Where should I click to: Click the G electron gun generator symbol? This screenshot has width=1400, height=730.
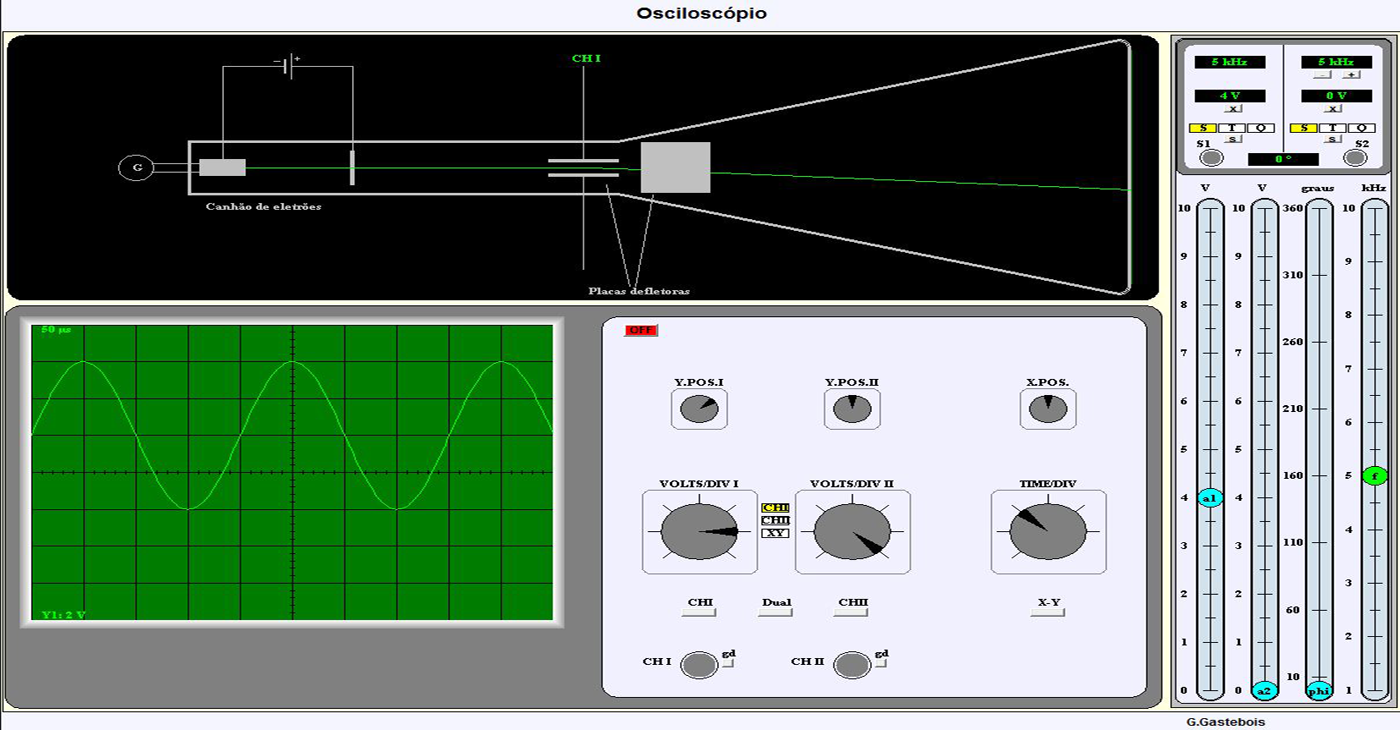136,168
